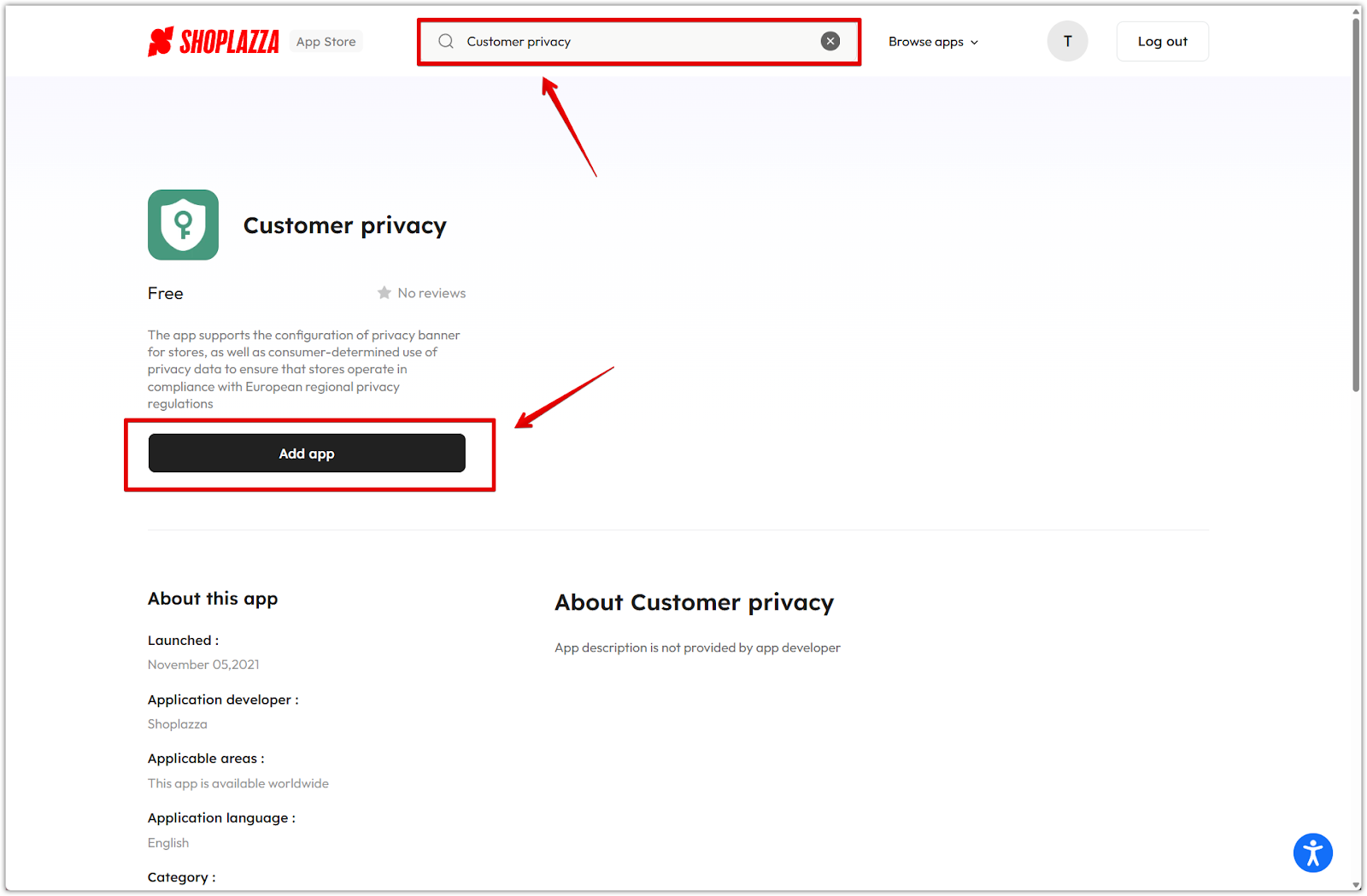The width and height of the screenshot is (1367, 896).
Task: Click the No reviews text
Action: tap(431, 293)
